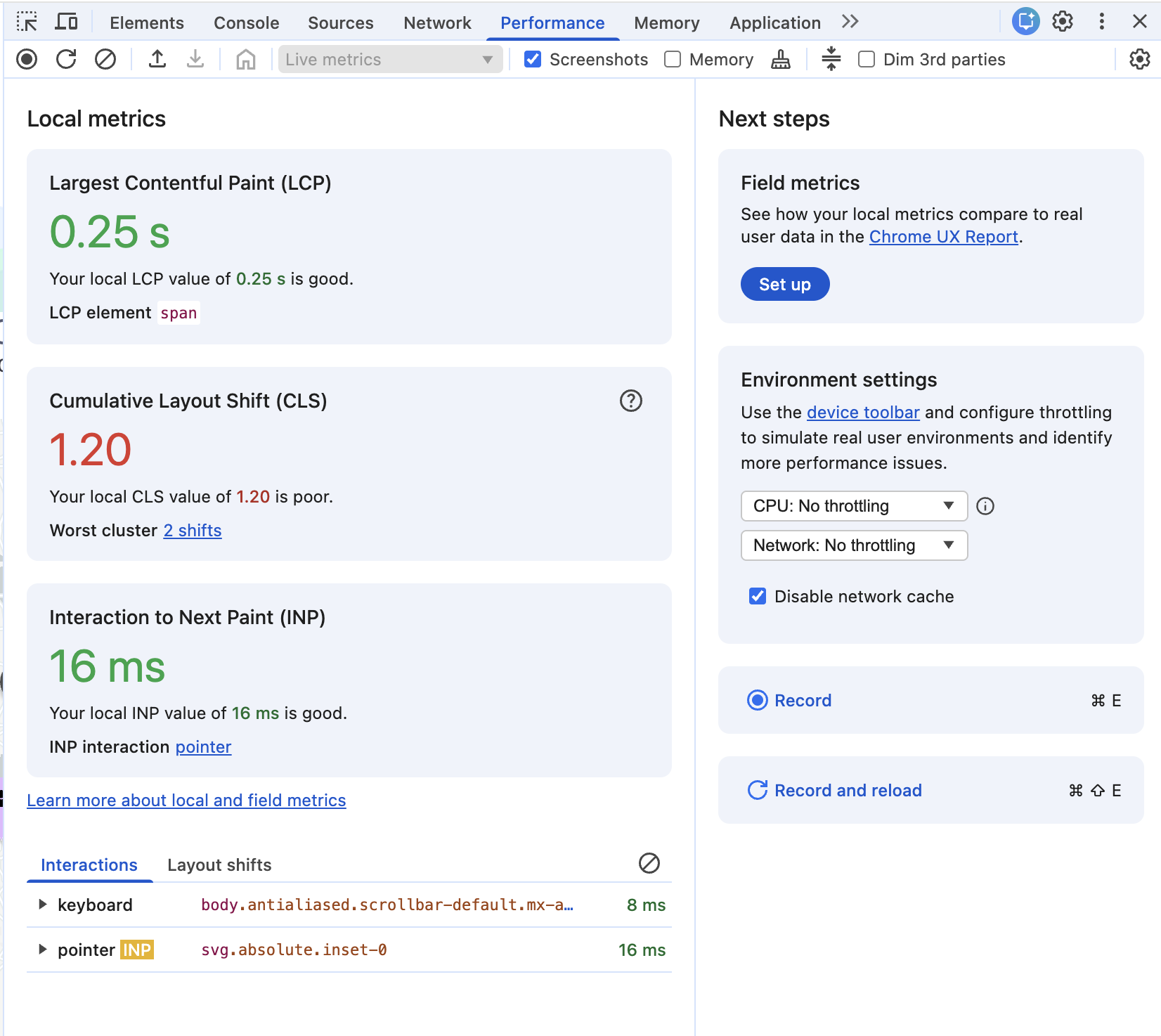
Task: Open the Performance panel capture settings gear
Action: 1139,60
